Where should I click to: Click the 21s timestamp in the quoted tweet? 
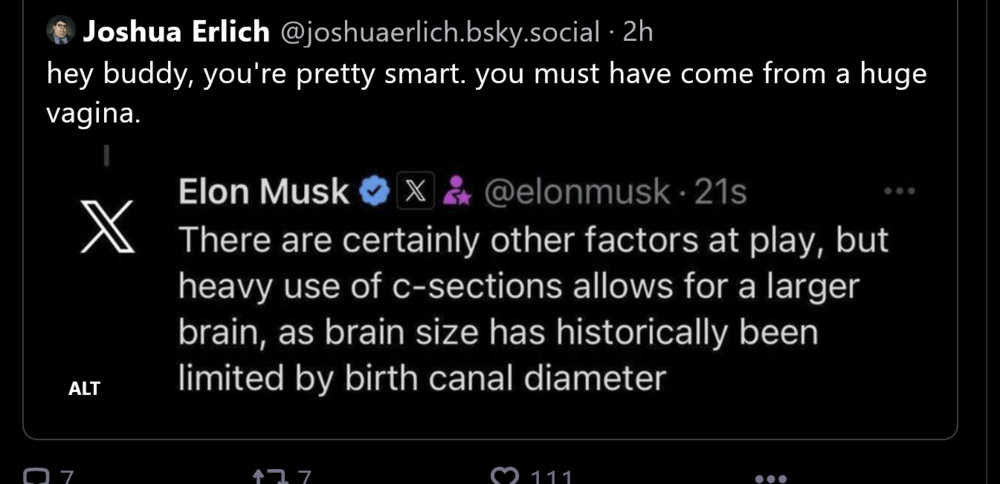pos(720,190)
